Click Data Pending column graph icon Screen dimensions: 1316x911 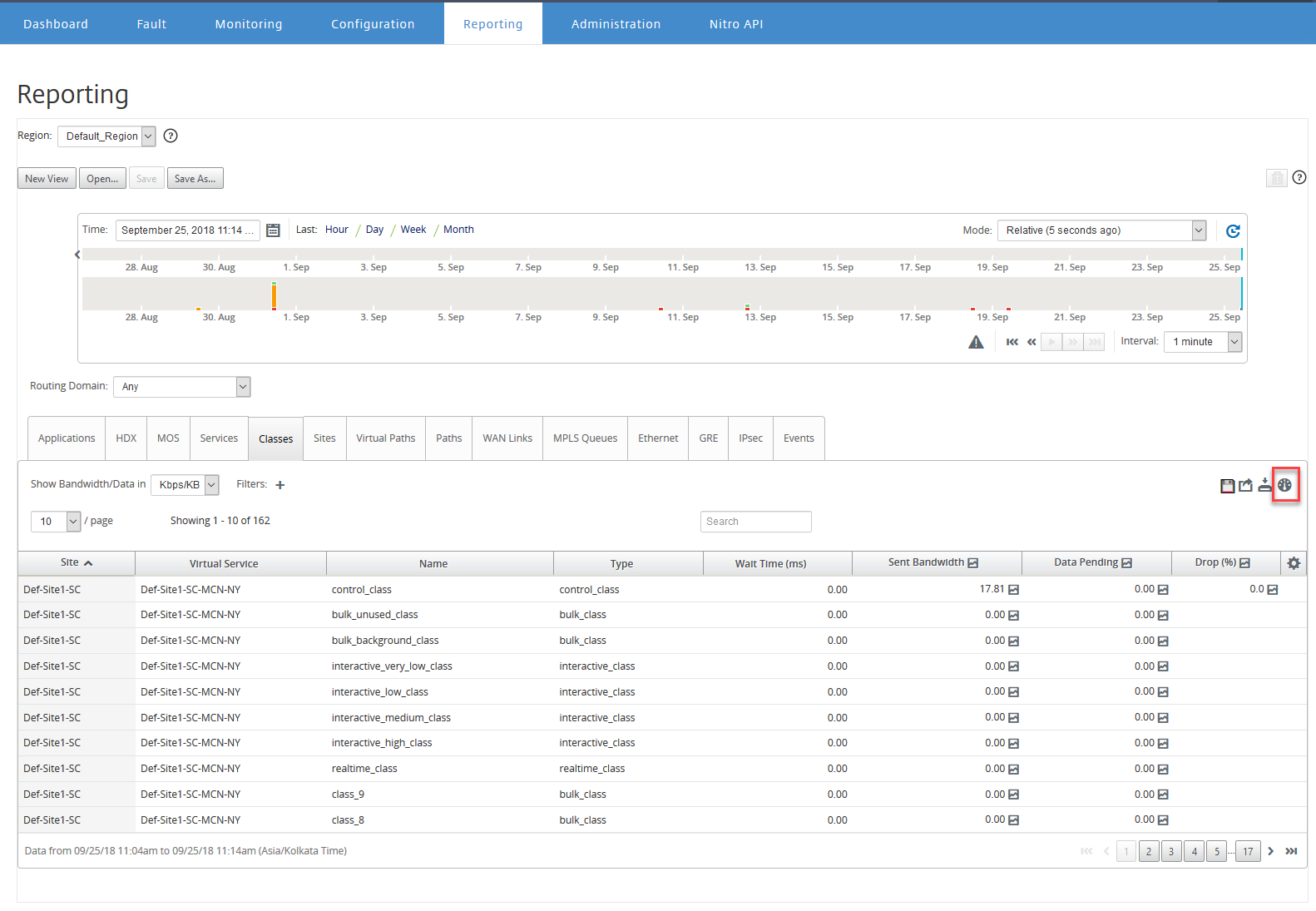click(1126, 563)
